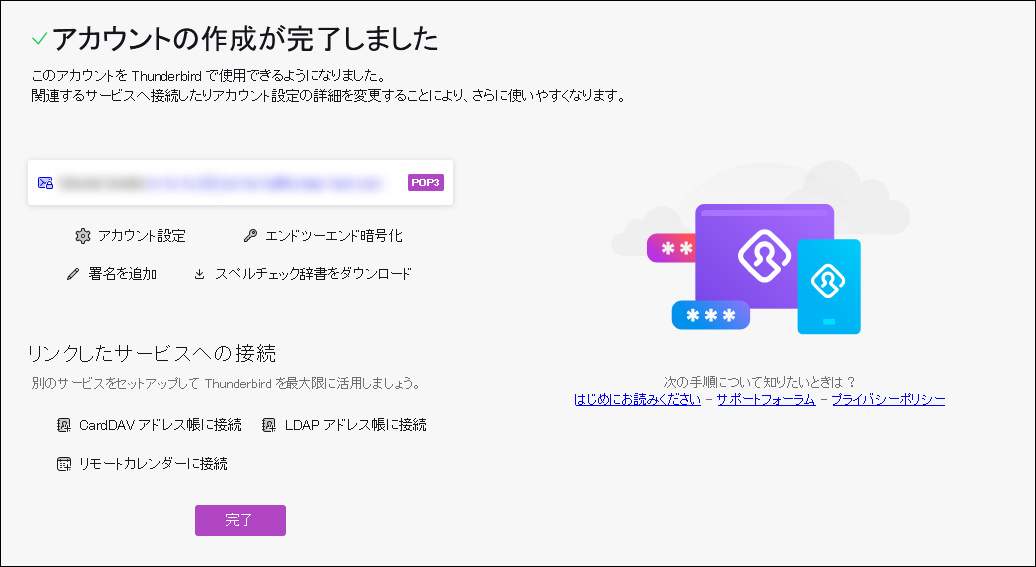
Task: Click the remote calendar icon
Action: point(64,464)
